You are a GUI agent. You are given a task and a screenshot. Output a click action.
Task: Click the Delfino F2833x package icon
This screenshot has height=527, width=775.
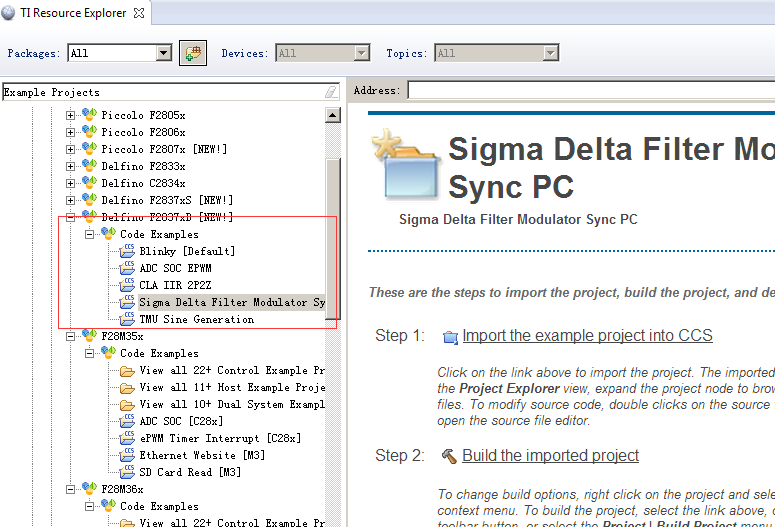click(x=89, y=165)
